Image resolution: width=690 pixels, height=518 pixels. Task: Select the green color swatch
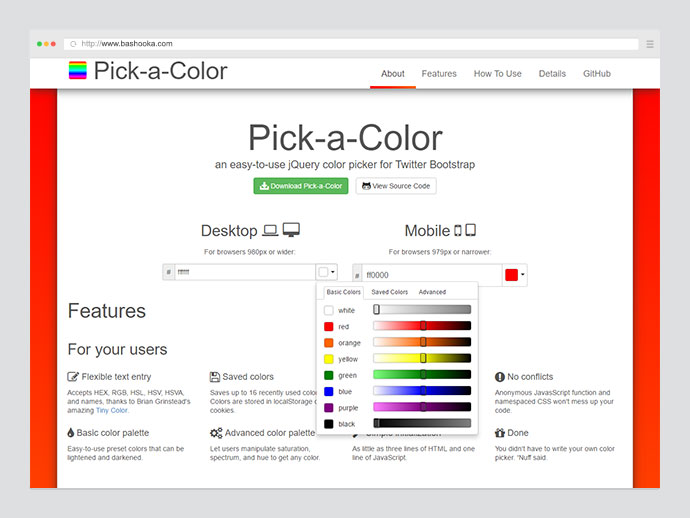coord(329,375)
